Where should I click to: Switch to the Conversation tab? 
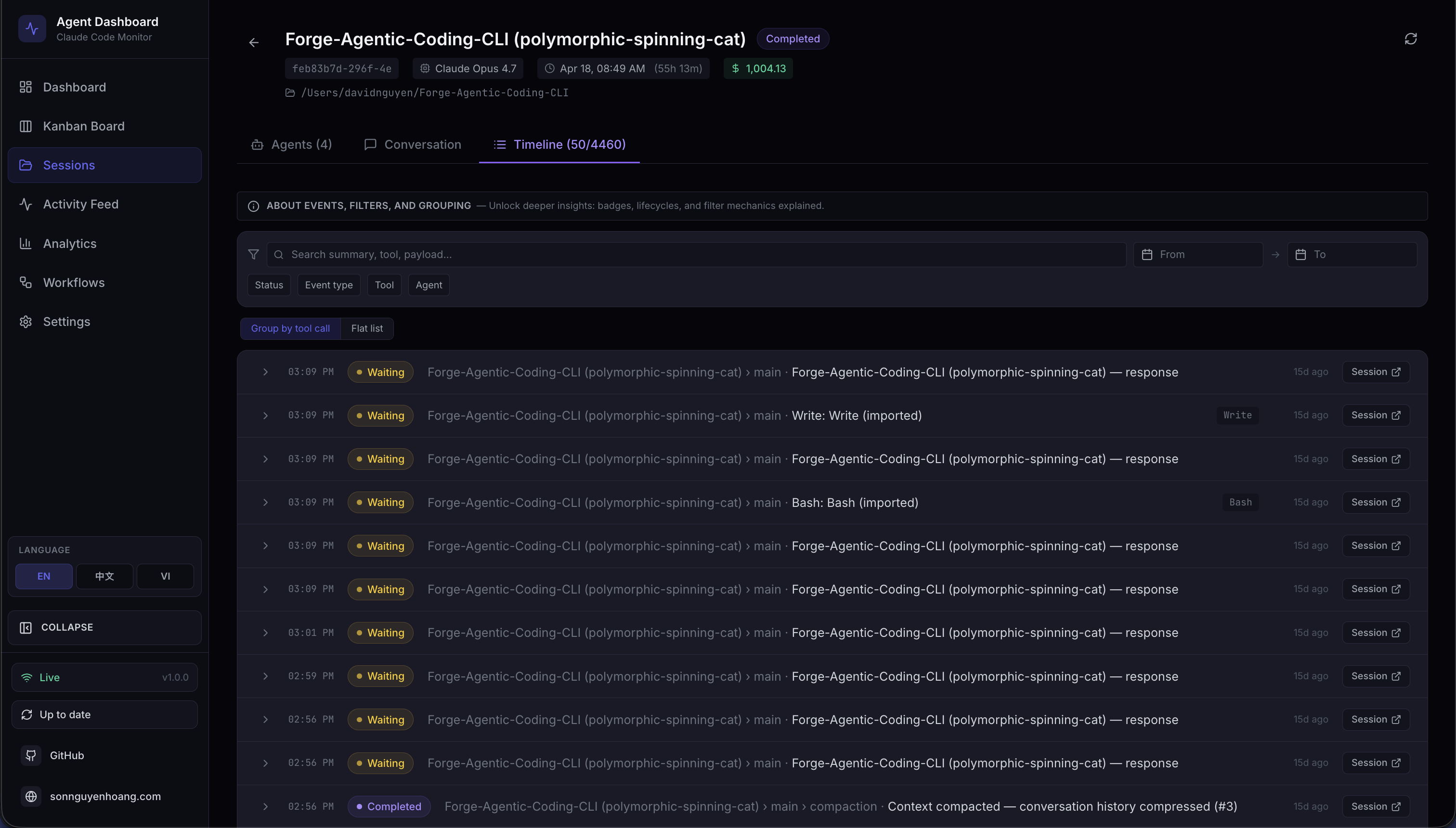click(x=413, y=144)
